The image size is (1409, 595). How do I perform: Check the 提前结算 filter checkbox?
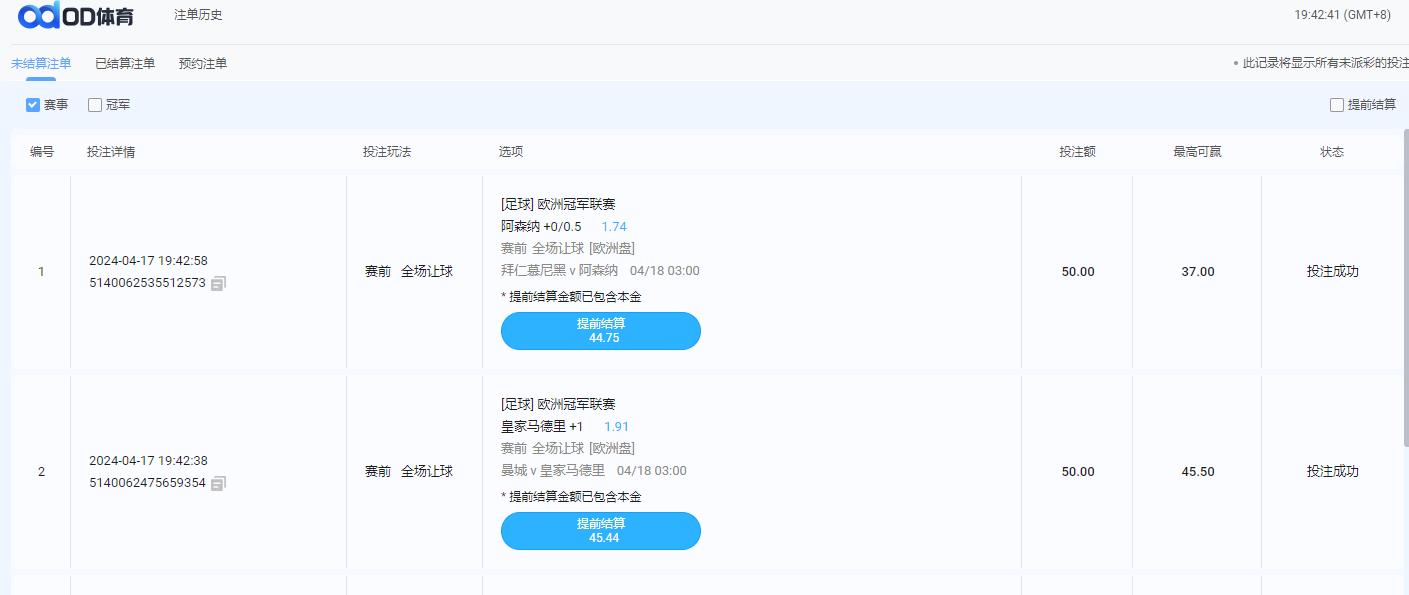pos(1337,104)
